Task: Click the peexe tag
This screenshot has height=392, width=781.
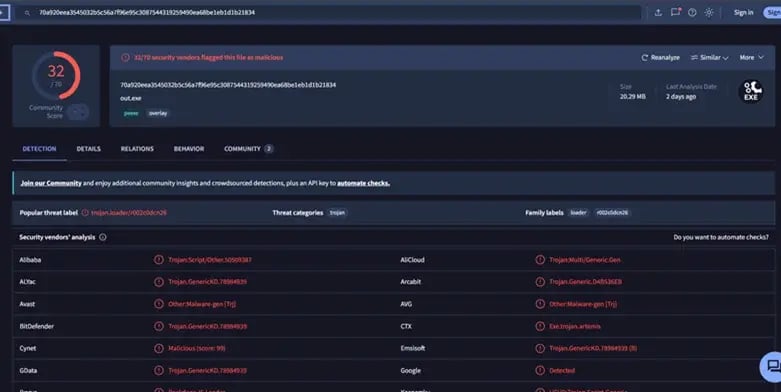Action: point(131,114)
